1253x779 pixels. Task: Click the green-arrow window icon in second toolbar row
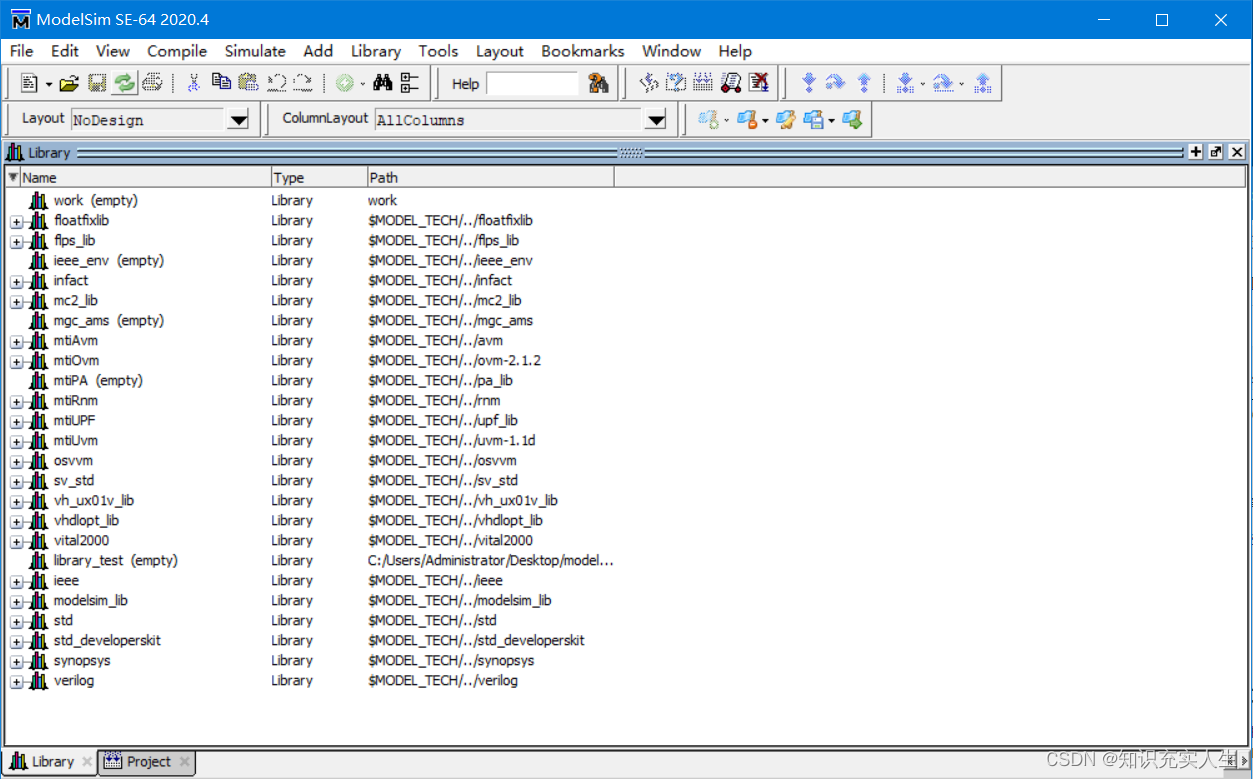tap(852, 120)
